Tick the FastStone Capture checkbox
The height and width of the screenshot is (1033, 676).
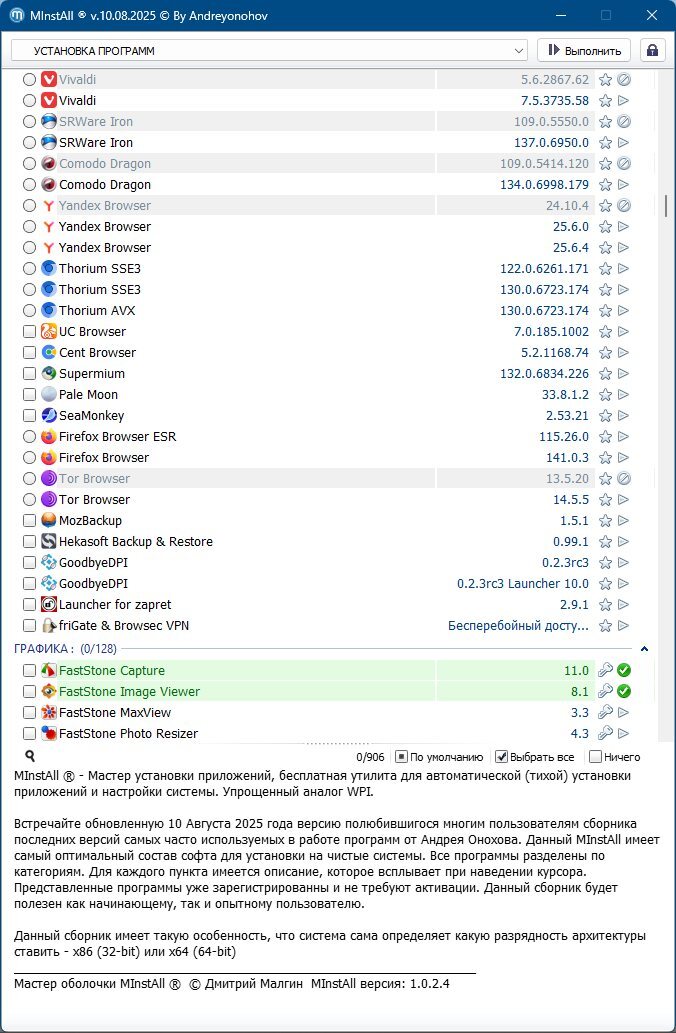tap(29, 671)
